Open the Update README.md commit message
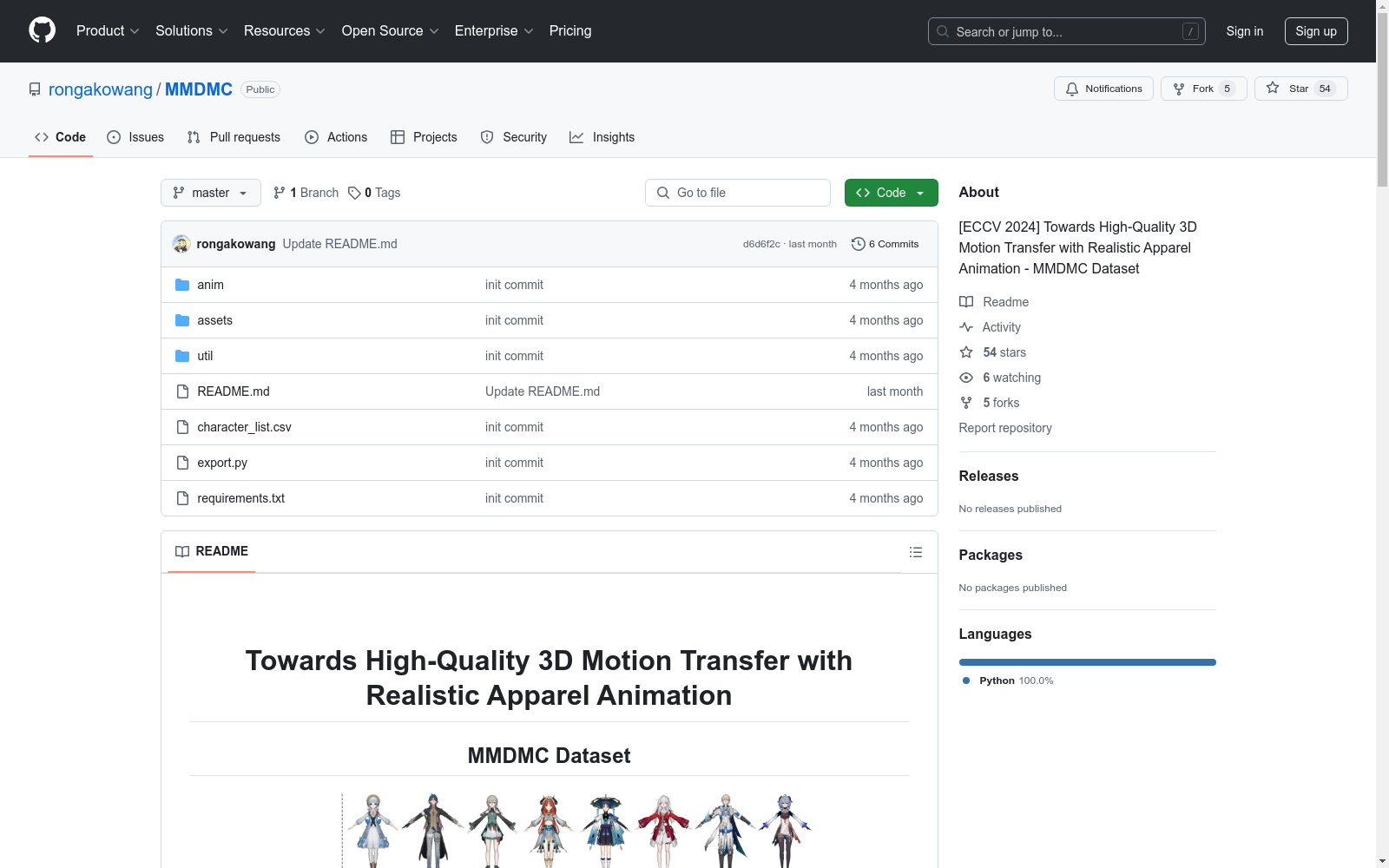The image size is (1389, 868). pos(340,244)
